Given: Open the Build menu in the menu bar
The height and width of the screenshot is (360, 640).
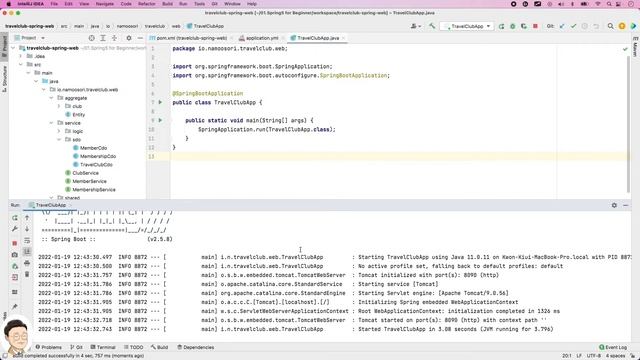Looking at the screenshot, I should click(167, 4).
